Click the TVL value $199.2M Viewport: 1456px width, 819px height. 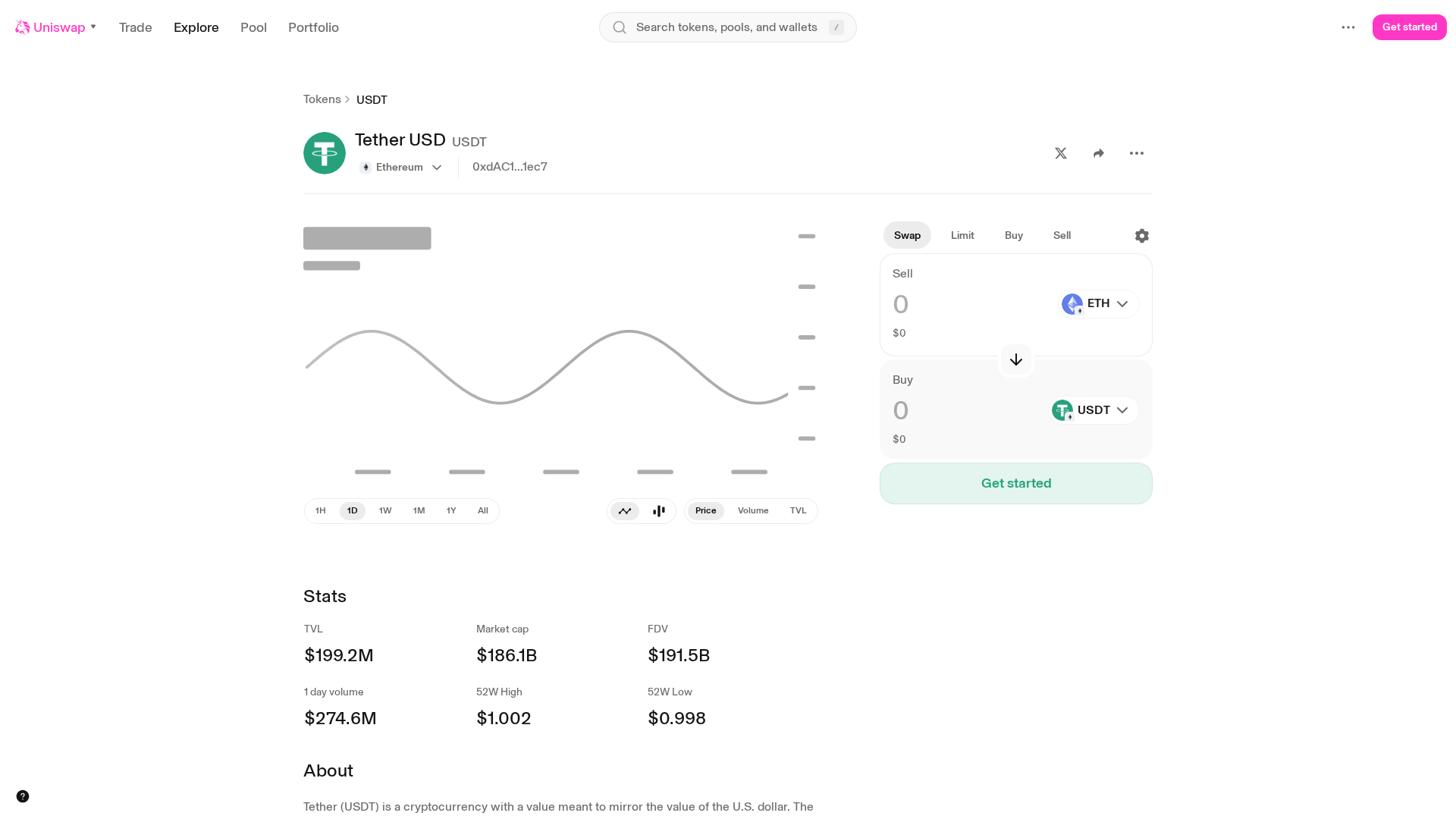pyautogui.click(x=339, y=655)
